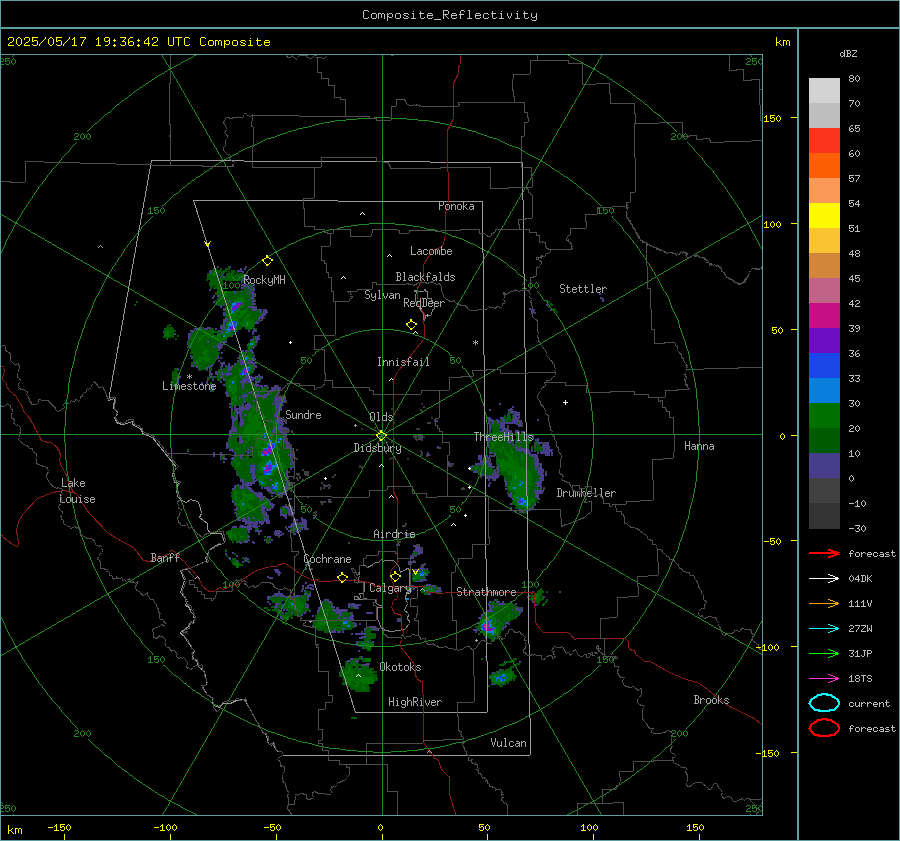Click the km unit label at top right
The height and width of the screenshot is (841, 900).
(x=782, y=42)
